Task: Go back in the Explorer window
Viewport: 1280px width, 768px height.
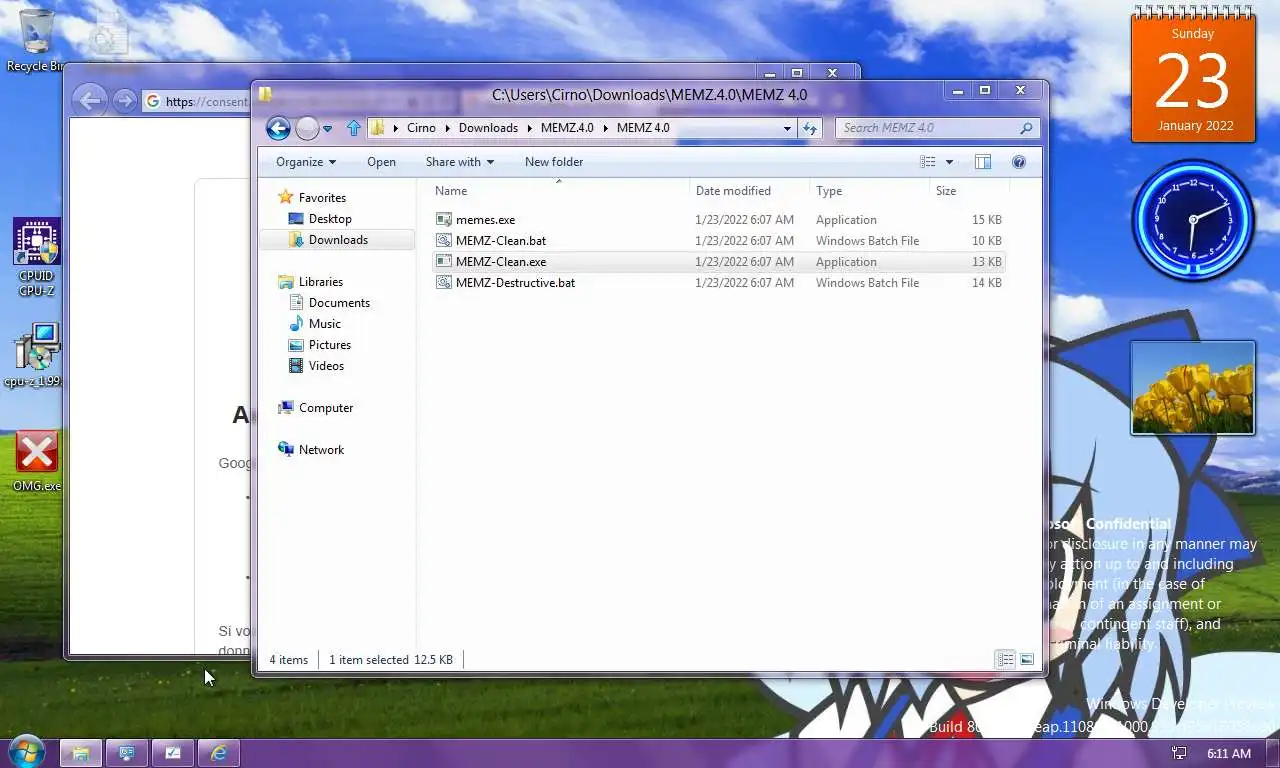Action: pos(278,128)
